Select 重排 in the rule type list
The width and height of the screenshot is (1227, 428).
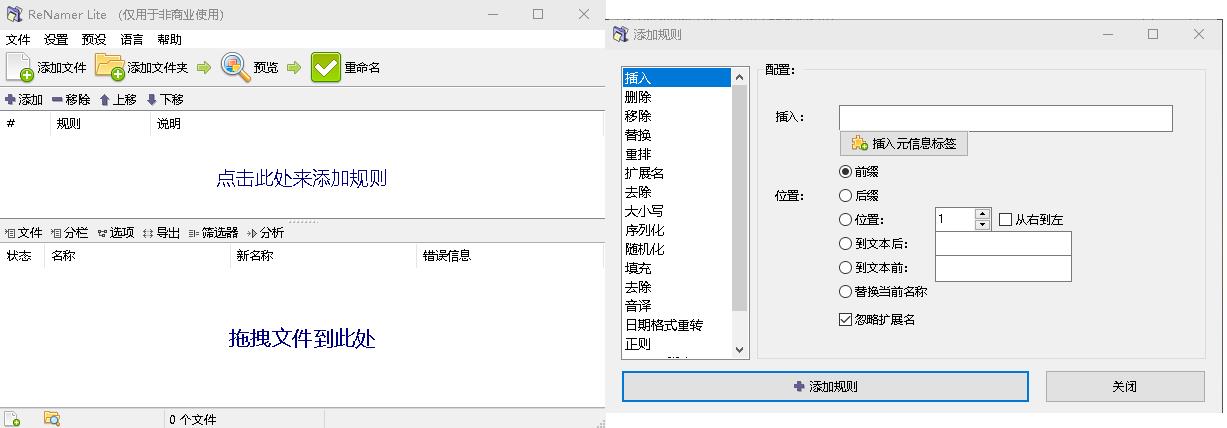[x=677, y=154]
